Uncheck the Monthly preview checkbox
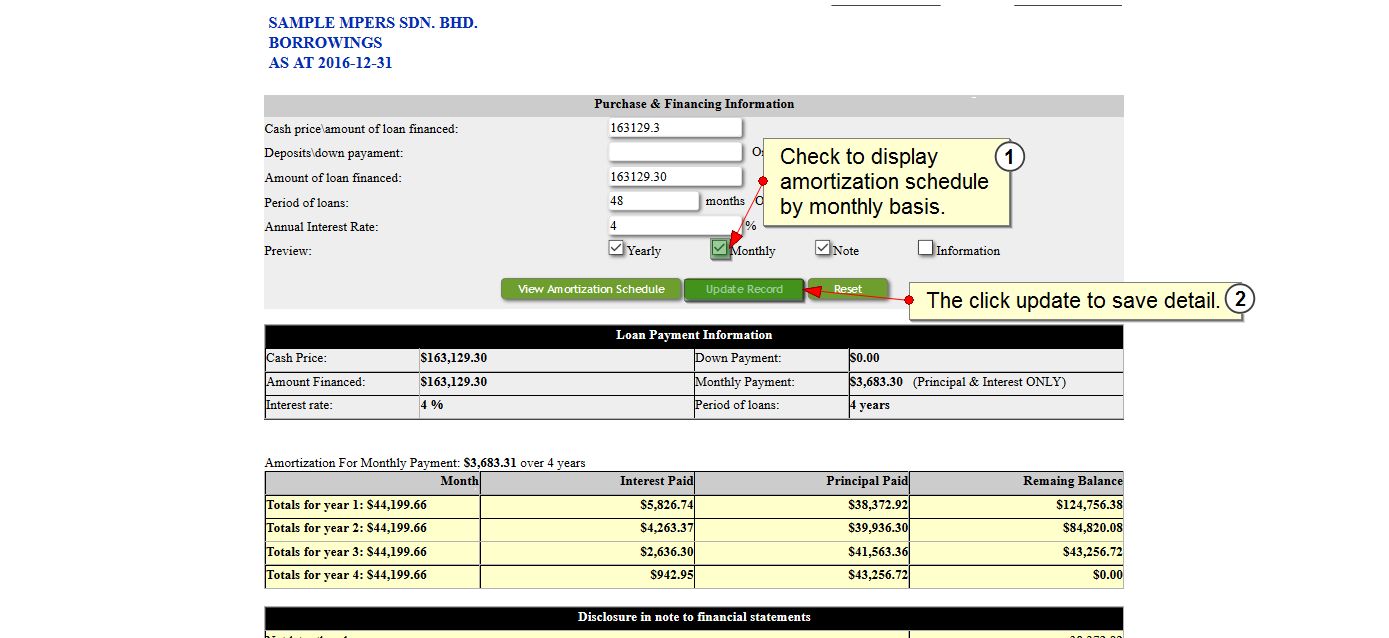1389x638 pixels. [720, 248]
